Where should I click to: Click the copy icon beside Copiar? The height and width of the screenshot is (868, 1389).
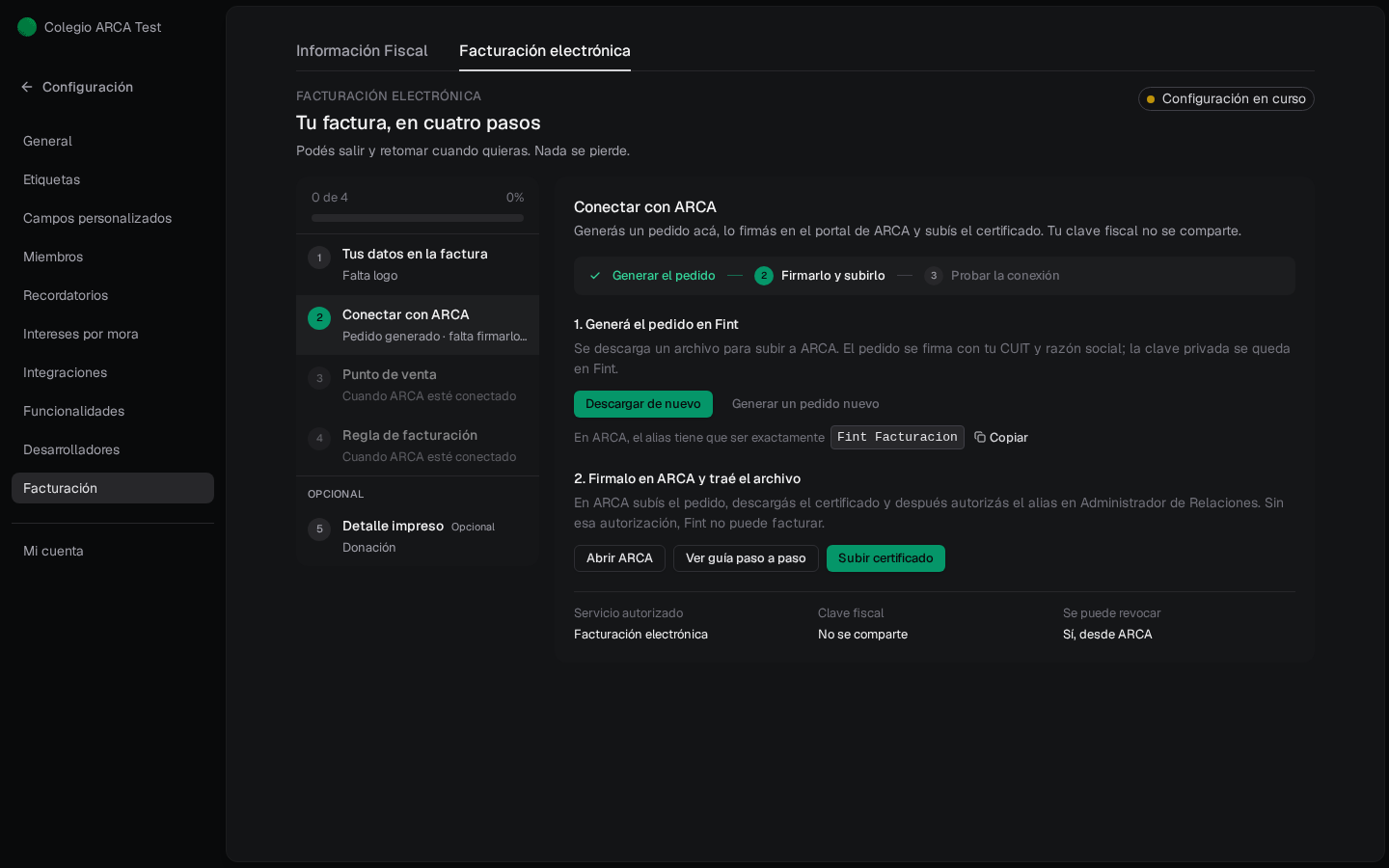[980, 437]
